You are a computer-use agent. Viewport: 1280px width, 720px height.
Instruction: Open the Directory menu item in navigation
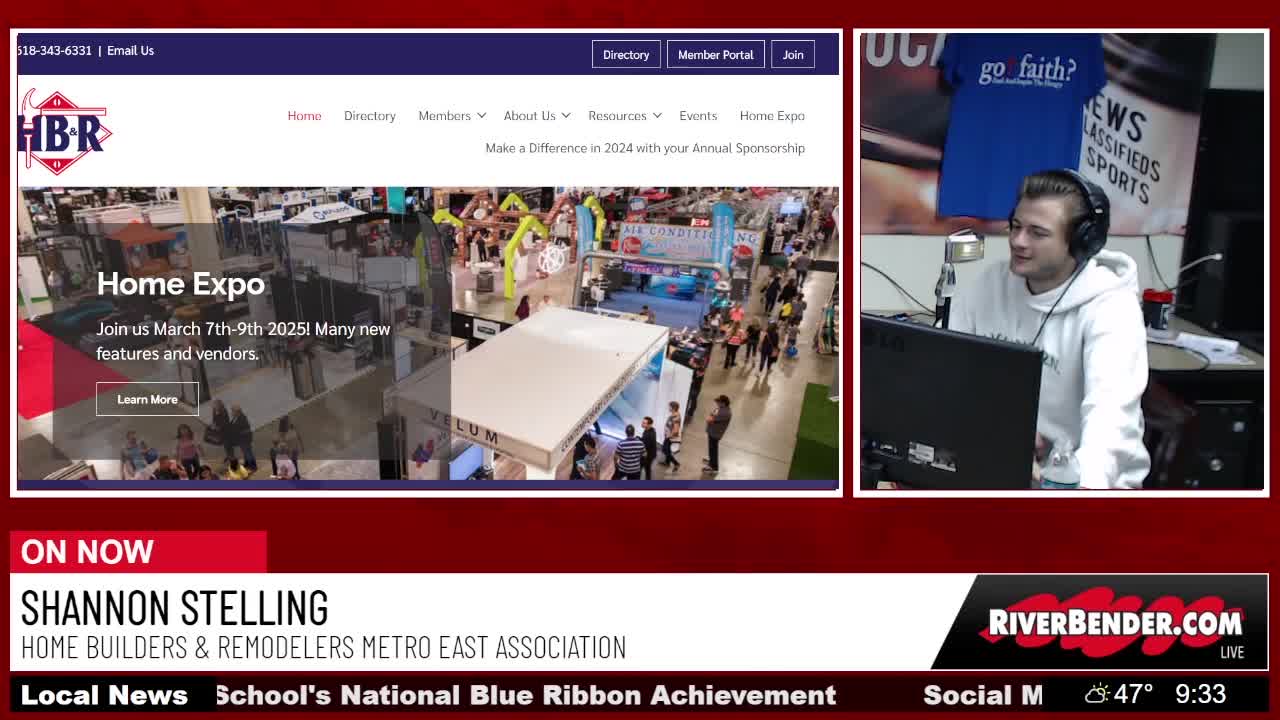click(x=370, y=116)
